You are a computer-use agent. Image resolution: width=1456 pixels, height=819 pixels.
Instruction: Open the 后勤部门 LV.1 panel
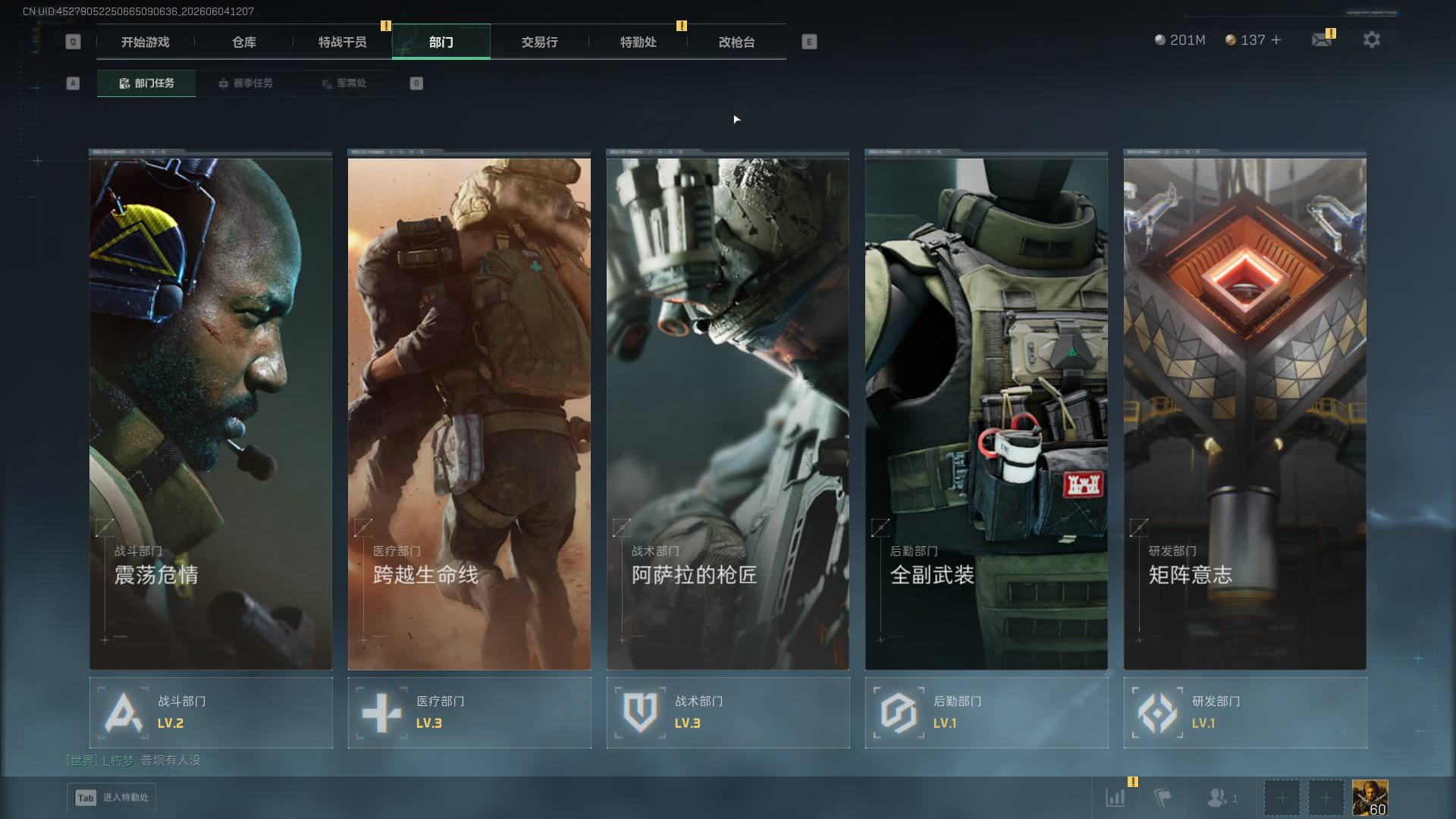[987, 713]
